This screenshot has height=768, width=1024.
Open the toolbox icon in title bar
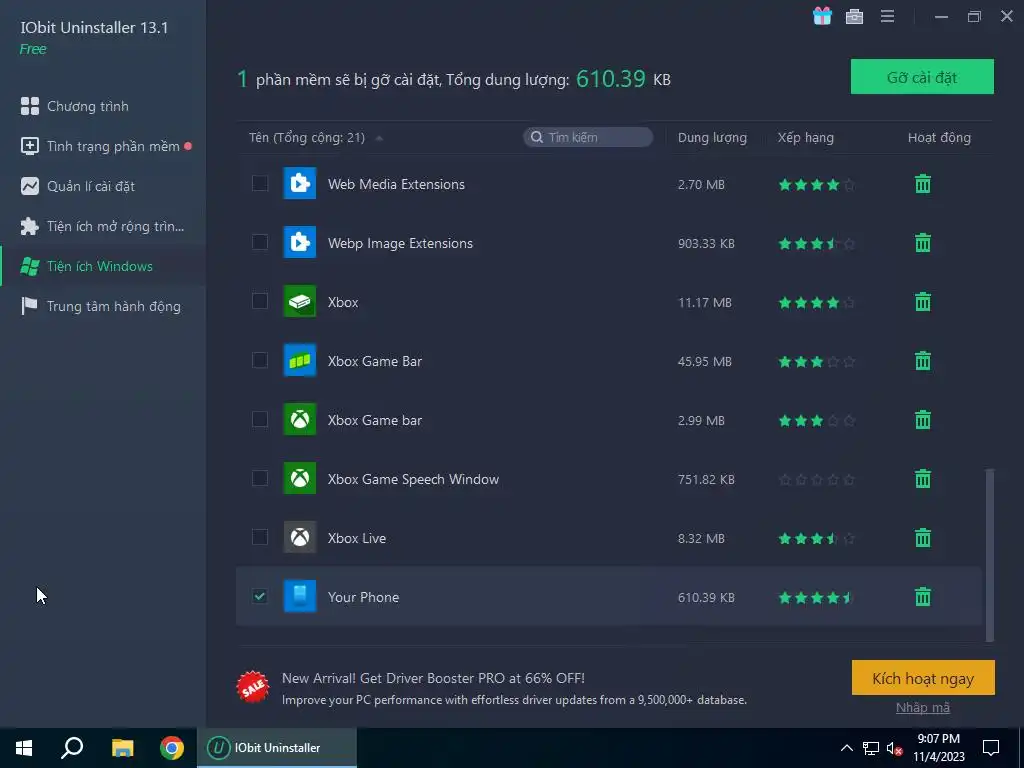coord(854,16)
